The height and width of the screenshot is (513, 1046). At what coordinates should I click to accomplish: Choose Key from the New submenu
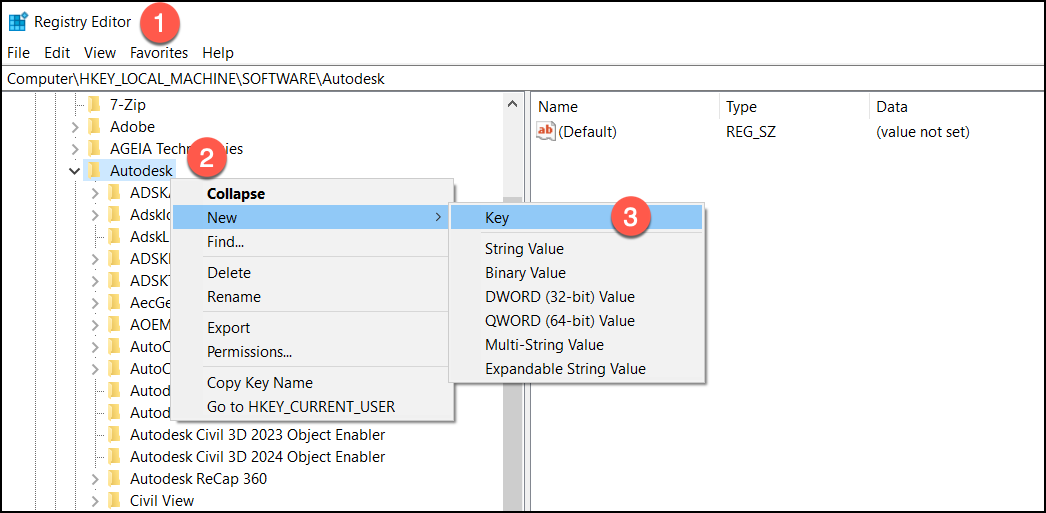(x=497, y=218)
